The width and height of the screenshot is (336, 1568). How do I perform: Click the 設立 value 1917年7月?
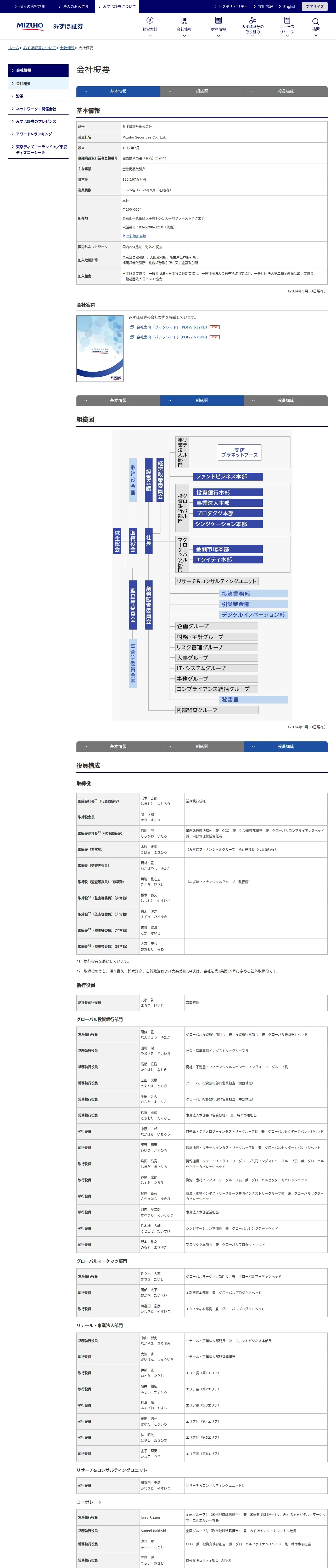131,147
